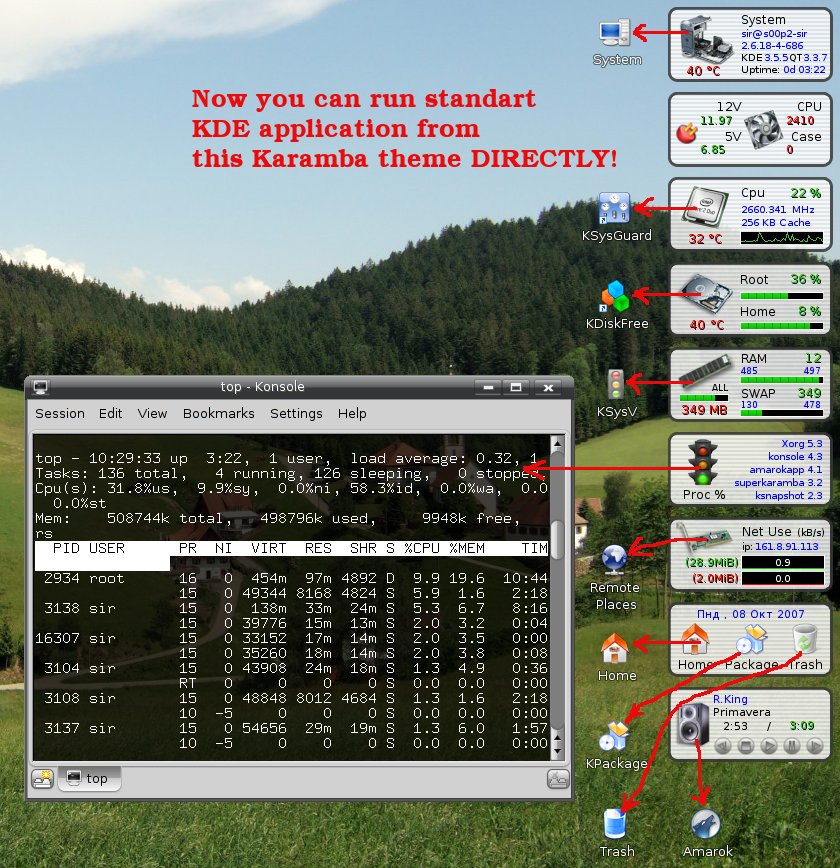Click the artist name 'R.King'

[x=730, y=699]
